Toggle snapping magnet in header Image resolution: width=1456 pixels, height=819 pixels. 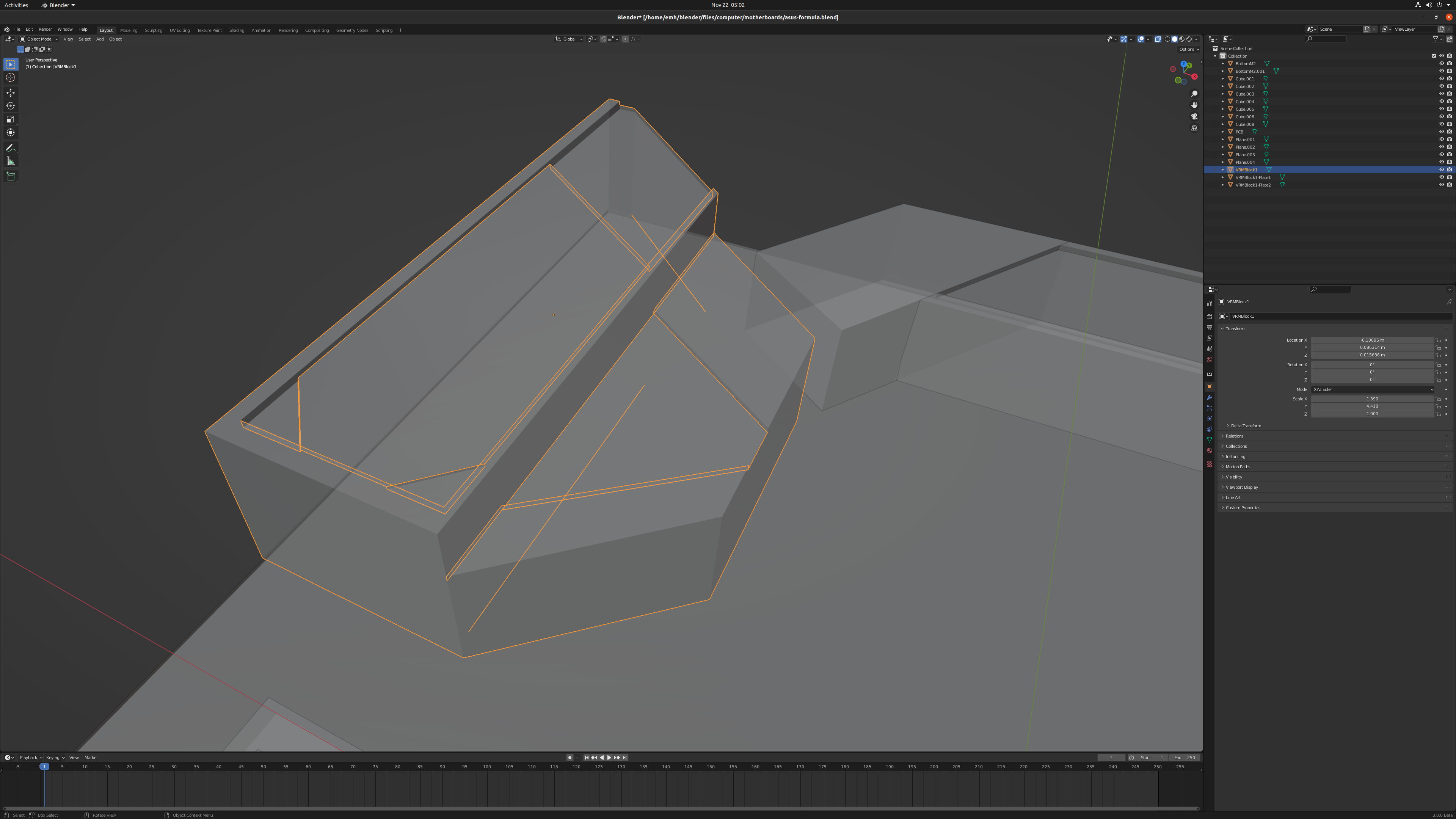[604, 39]
